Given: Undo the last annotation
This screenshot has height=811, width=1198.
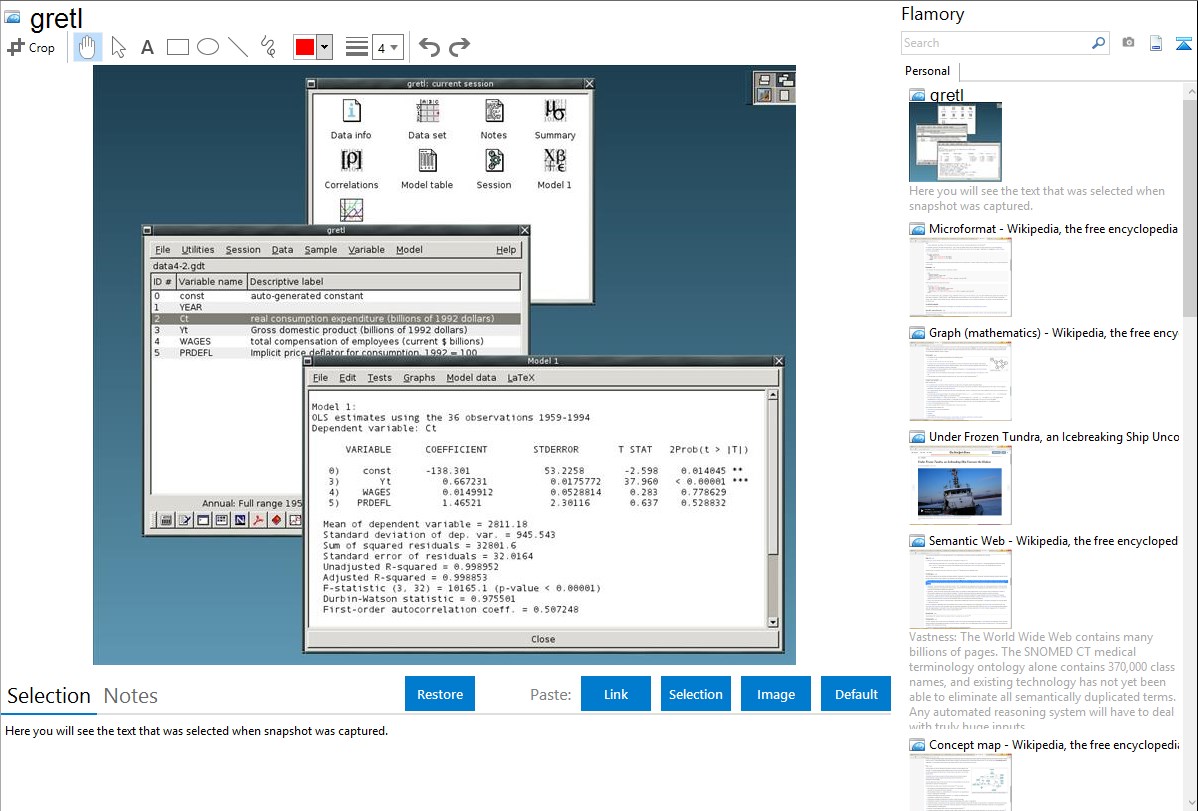Looking at the screenshot, I should (429, 47).
